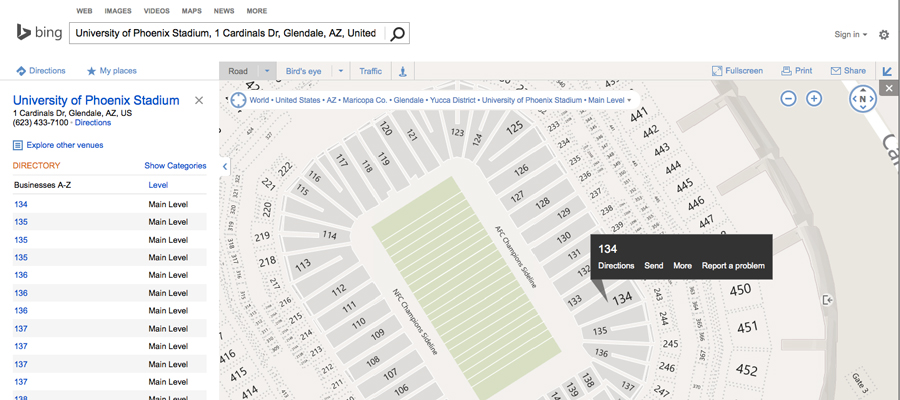Click Send in the 134 popup

click(653, 266)
